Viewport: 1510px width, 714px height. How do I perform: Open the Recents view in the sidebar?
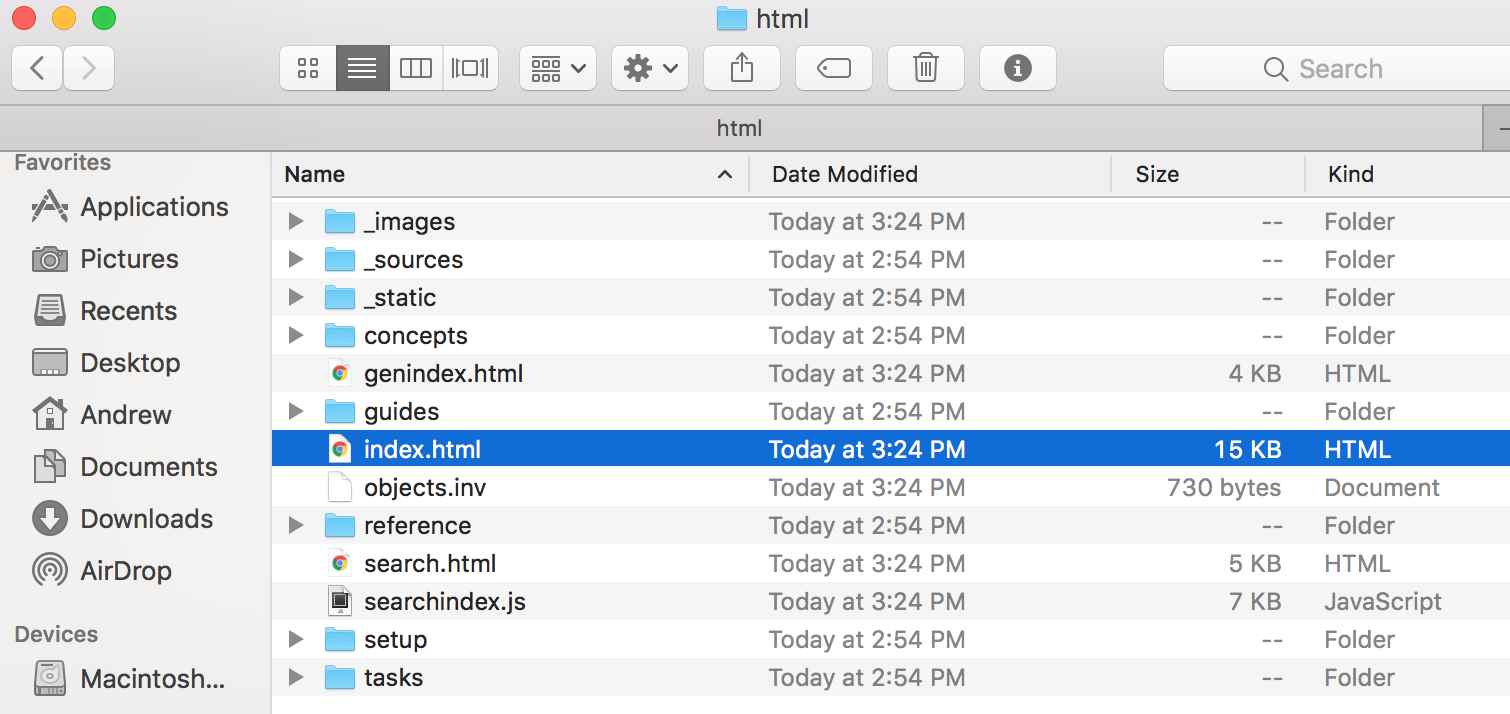pyautogui.click(x=129, y=311)
